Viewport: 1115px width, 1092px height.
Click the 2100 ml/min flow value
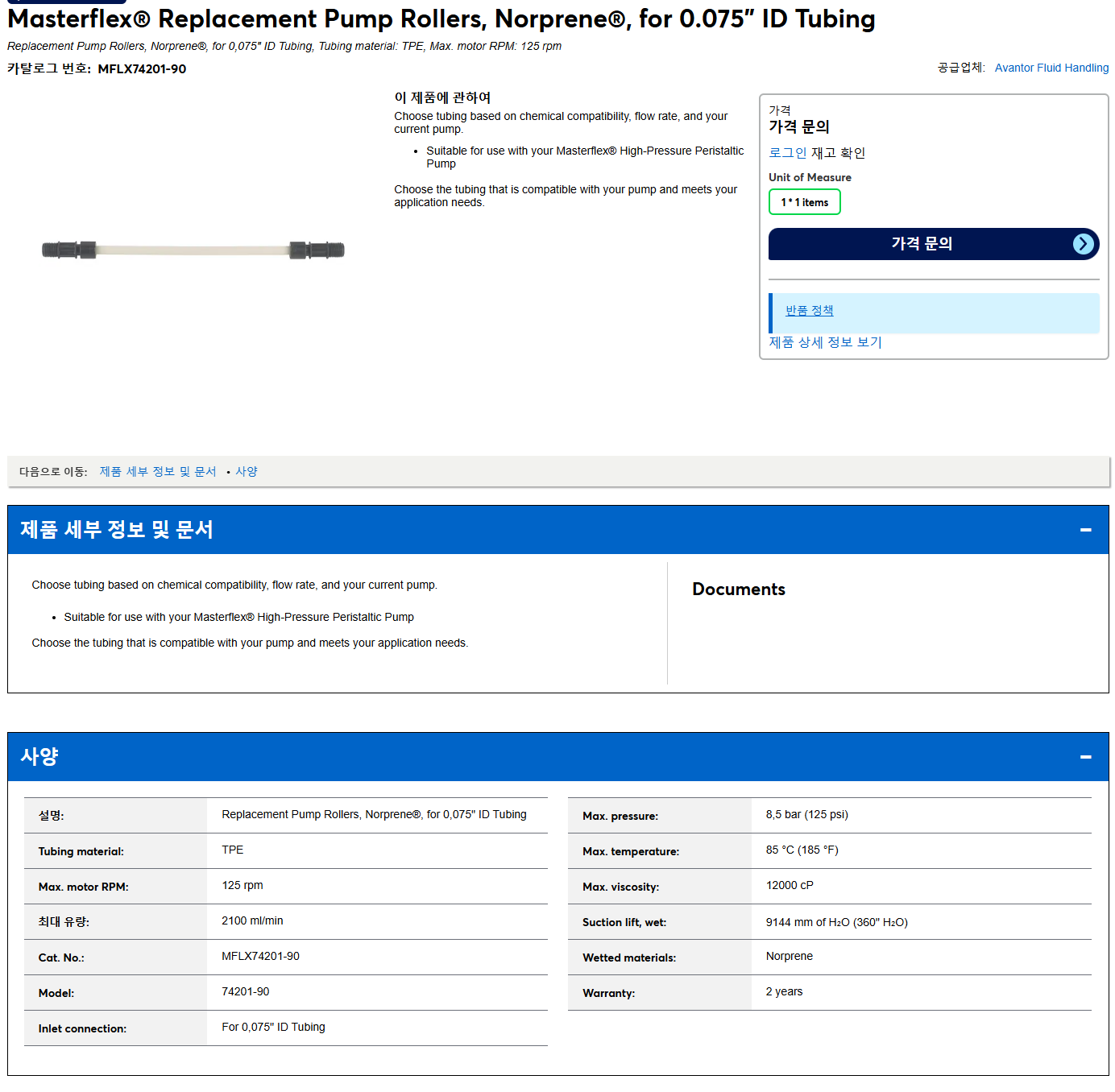coord(252,921)
